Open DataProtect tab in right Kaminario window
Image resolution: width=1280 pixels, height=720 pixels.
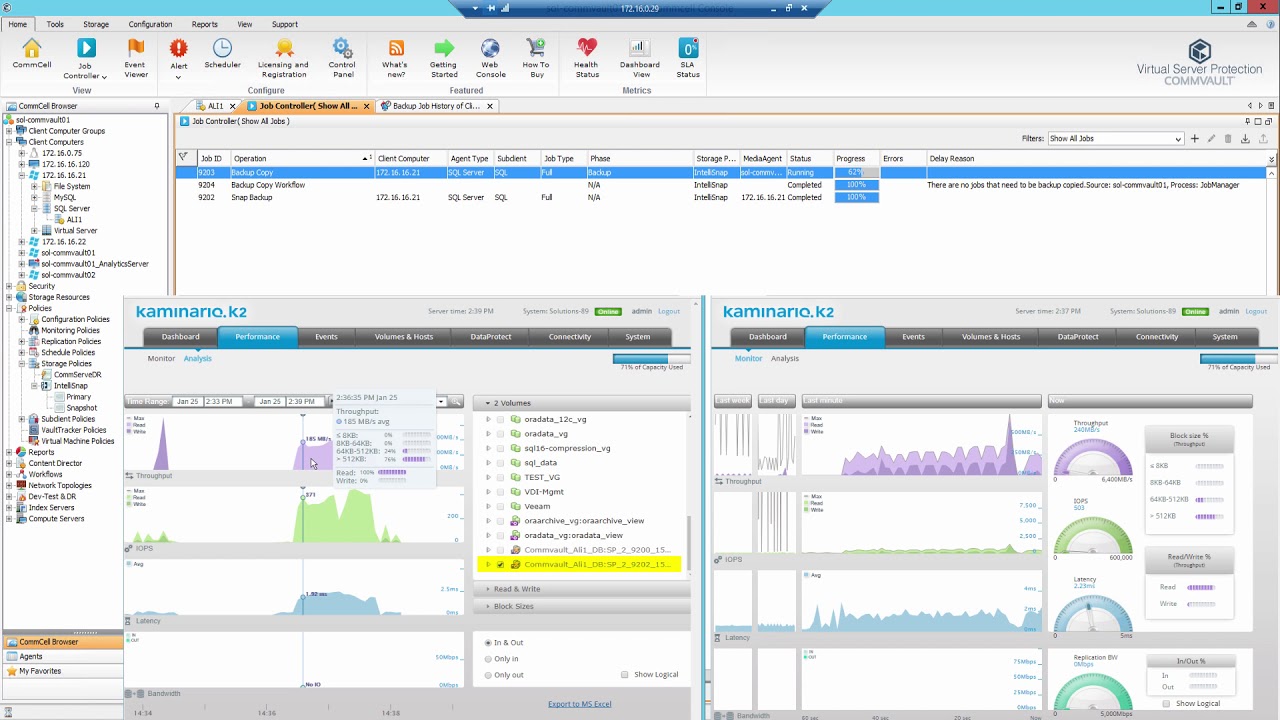[x=1078, y=337]
